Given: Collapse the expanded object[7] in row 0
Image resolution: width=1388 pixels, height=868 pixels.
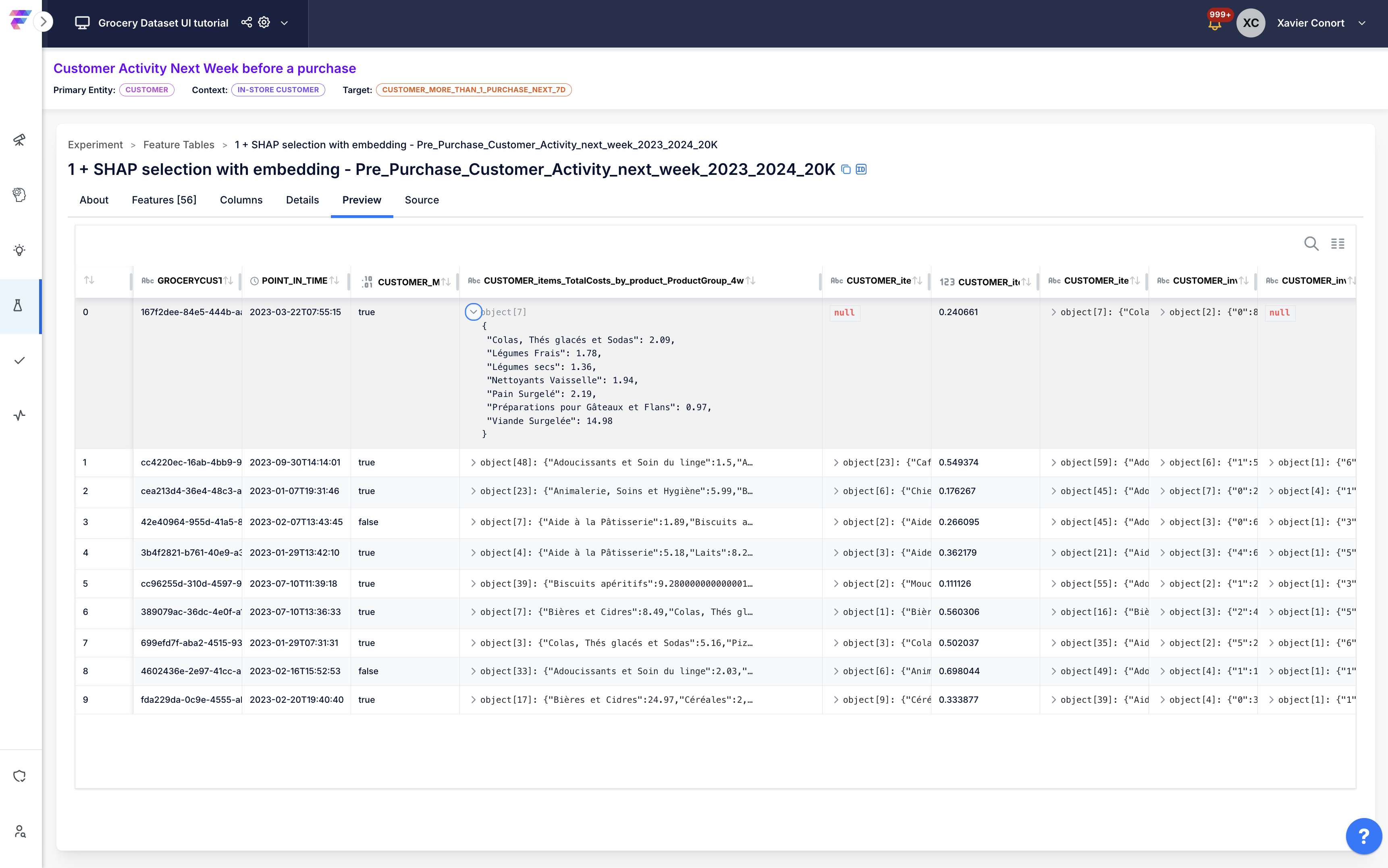Looking at the screenshot, I should pos(473,312).
